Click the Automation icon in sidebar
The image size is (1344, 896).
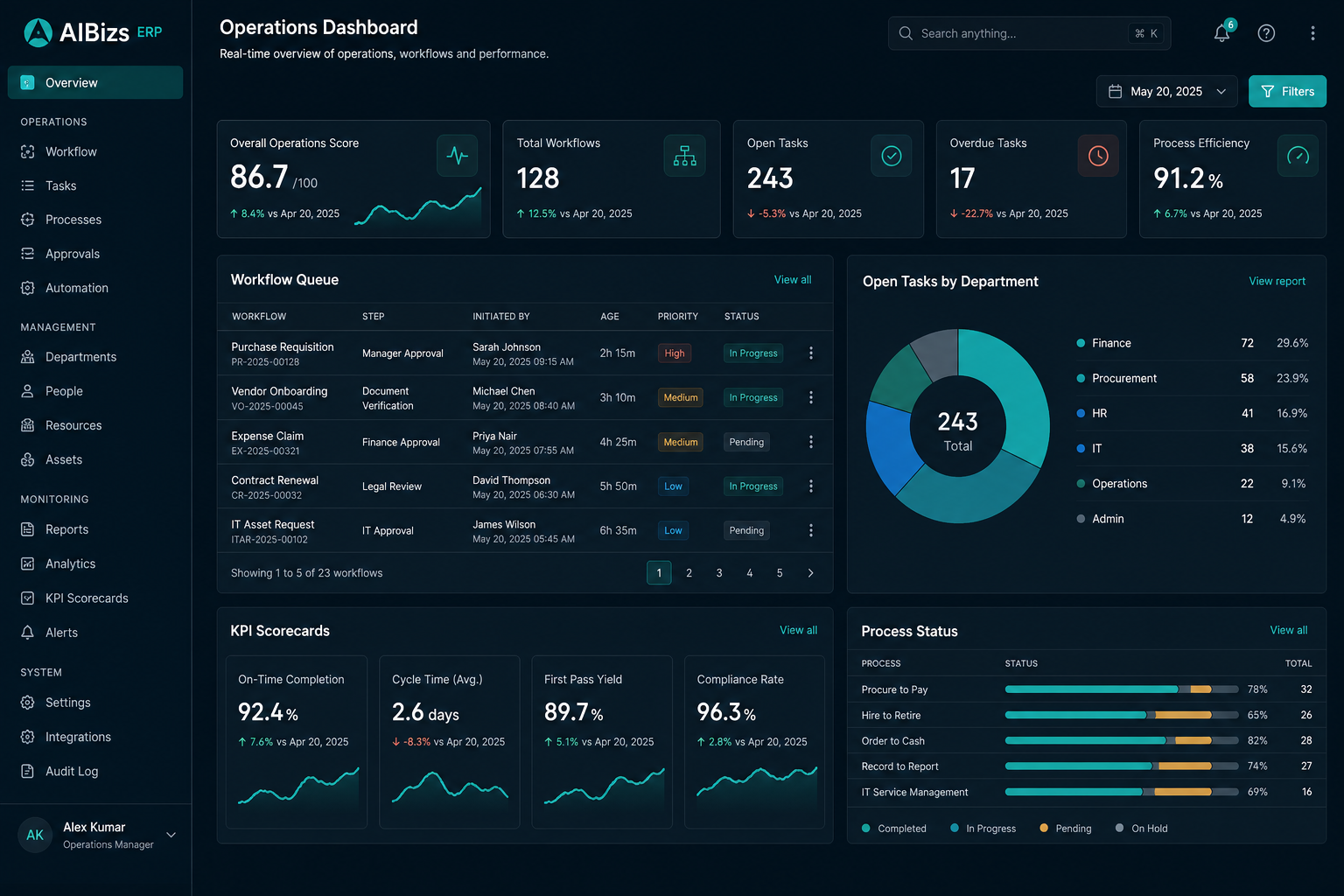point(28,288)
